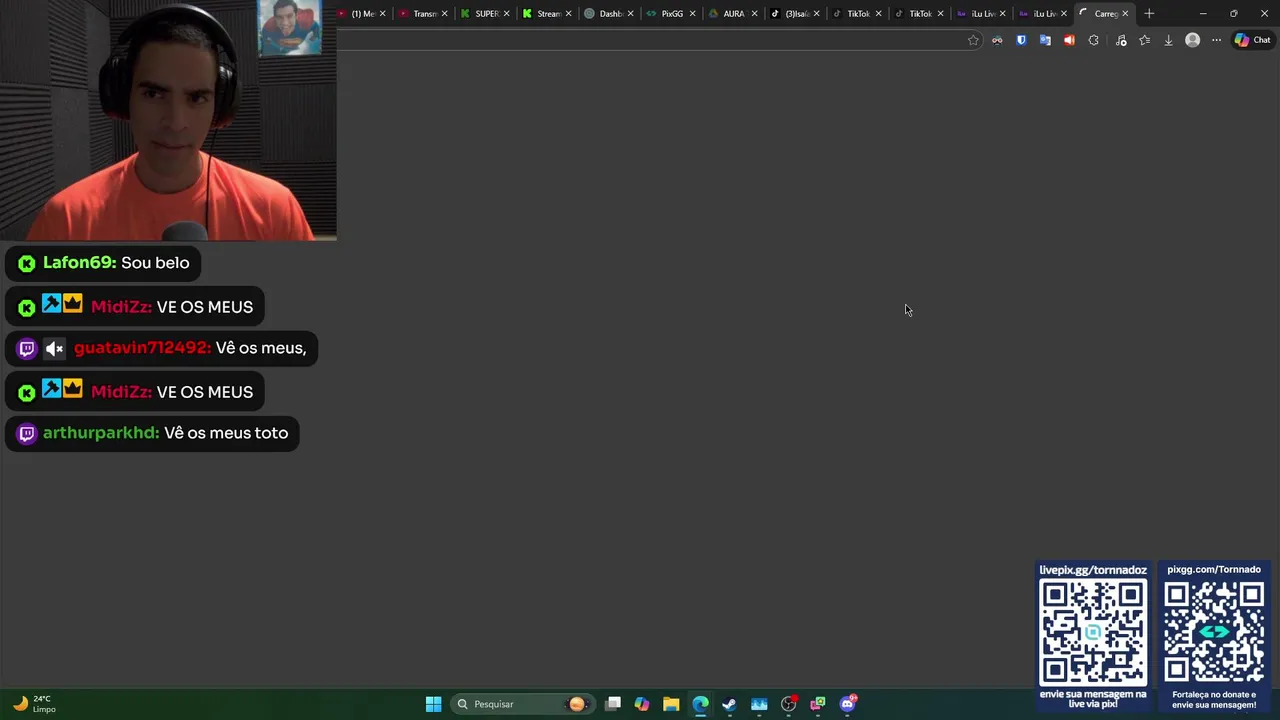Click the "Lafon69: Sou belo" chat message
Screen dimensions: 1280x720
pyautogui.click(x=103, y=263)
